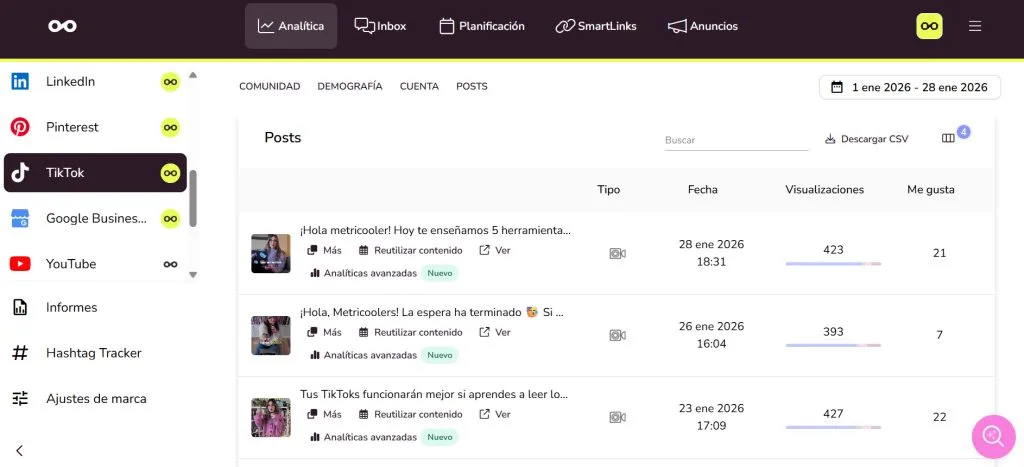Open Hashtag Tracker

coord(77,353)
